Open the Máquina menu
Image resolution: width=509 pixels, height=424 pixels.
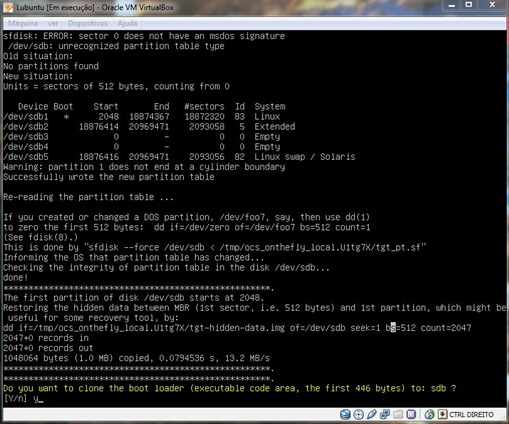click(x=23, y=23)
